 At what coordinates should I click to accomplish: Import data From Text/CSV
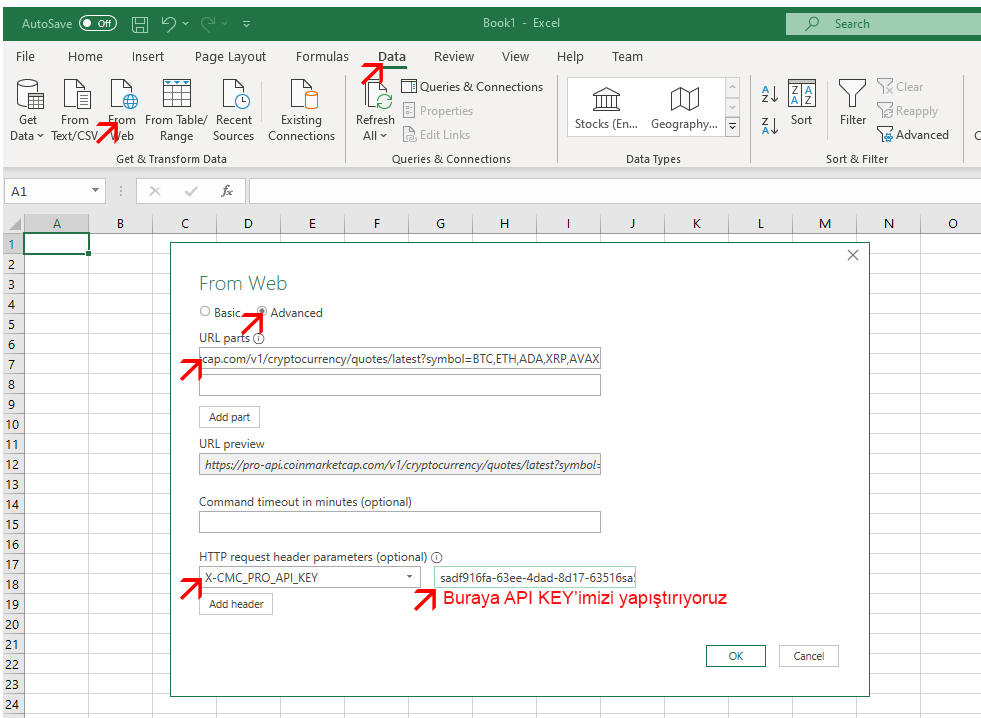click(x=75, y=110)
